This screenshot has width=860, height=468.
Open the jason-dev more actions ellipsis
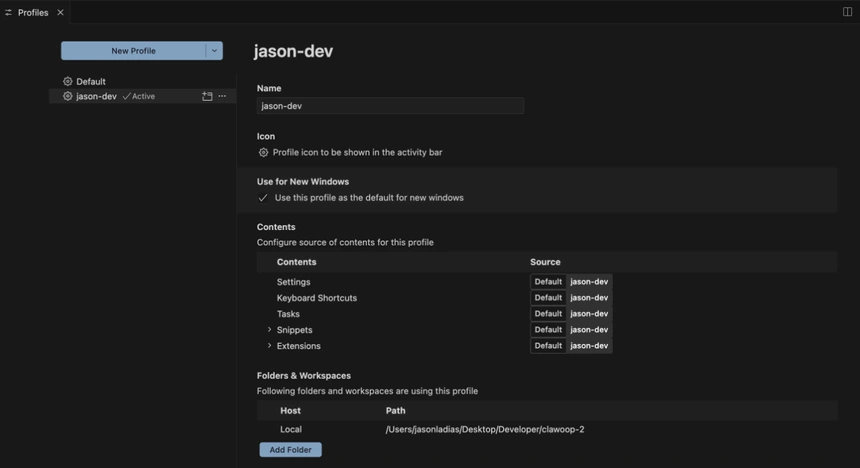pos(222,97)
